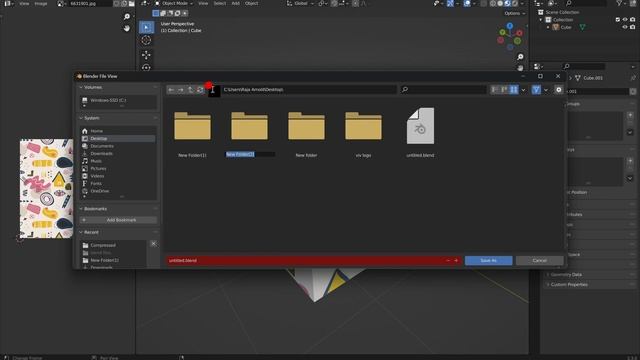Open Select menu in 3D viewport
This screenshot has height=360, width=640.
(220, 3)
